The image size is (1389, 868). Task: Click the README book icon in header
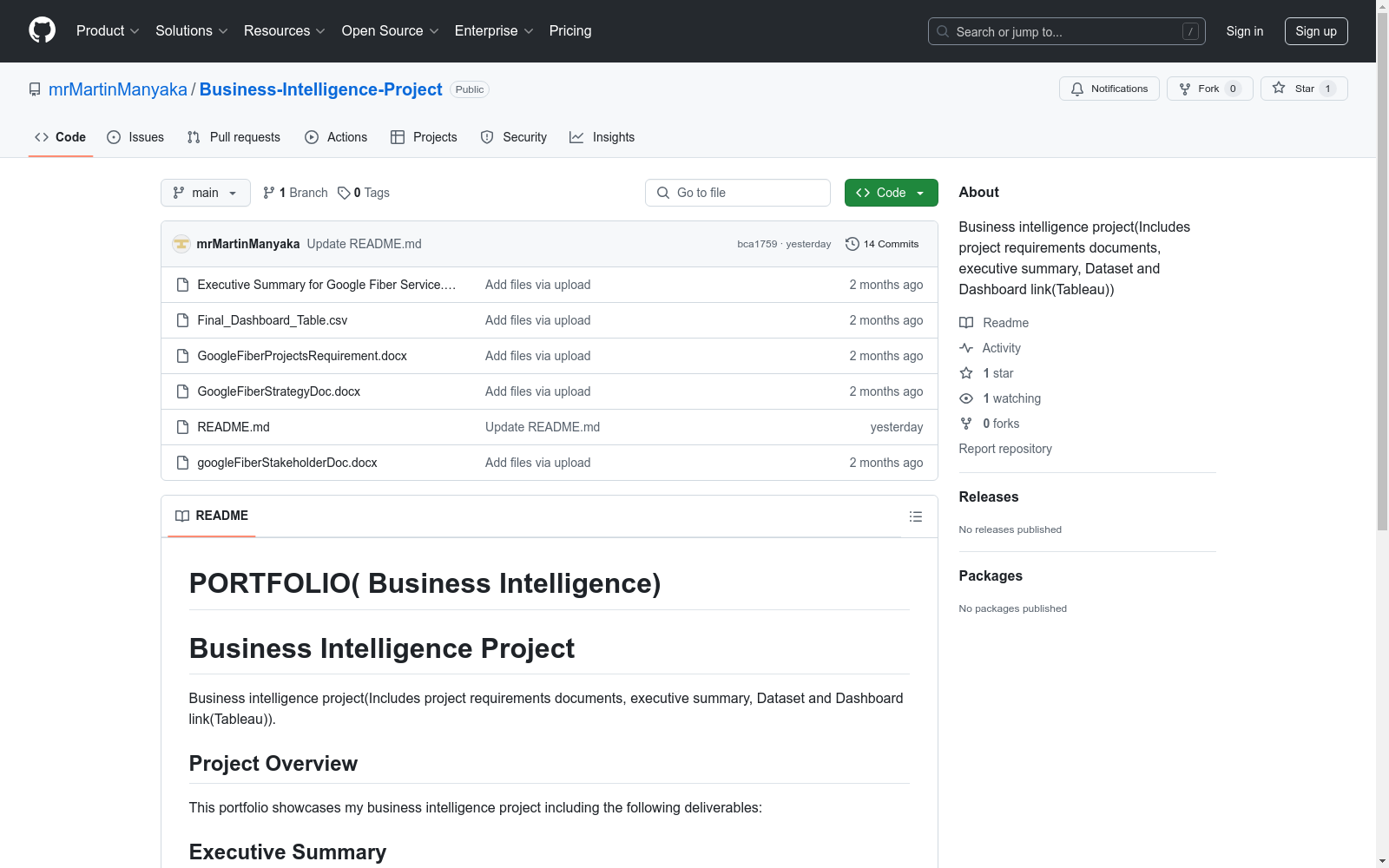[x=182, y=516]
